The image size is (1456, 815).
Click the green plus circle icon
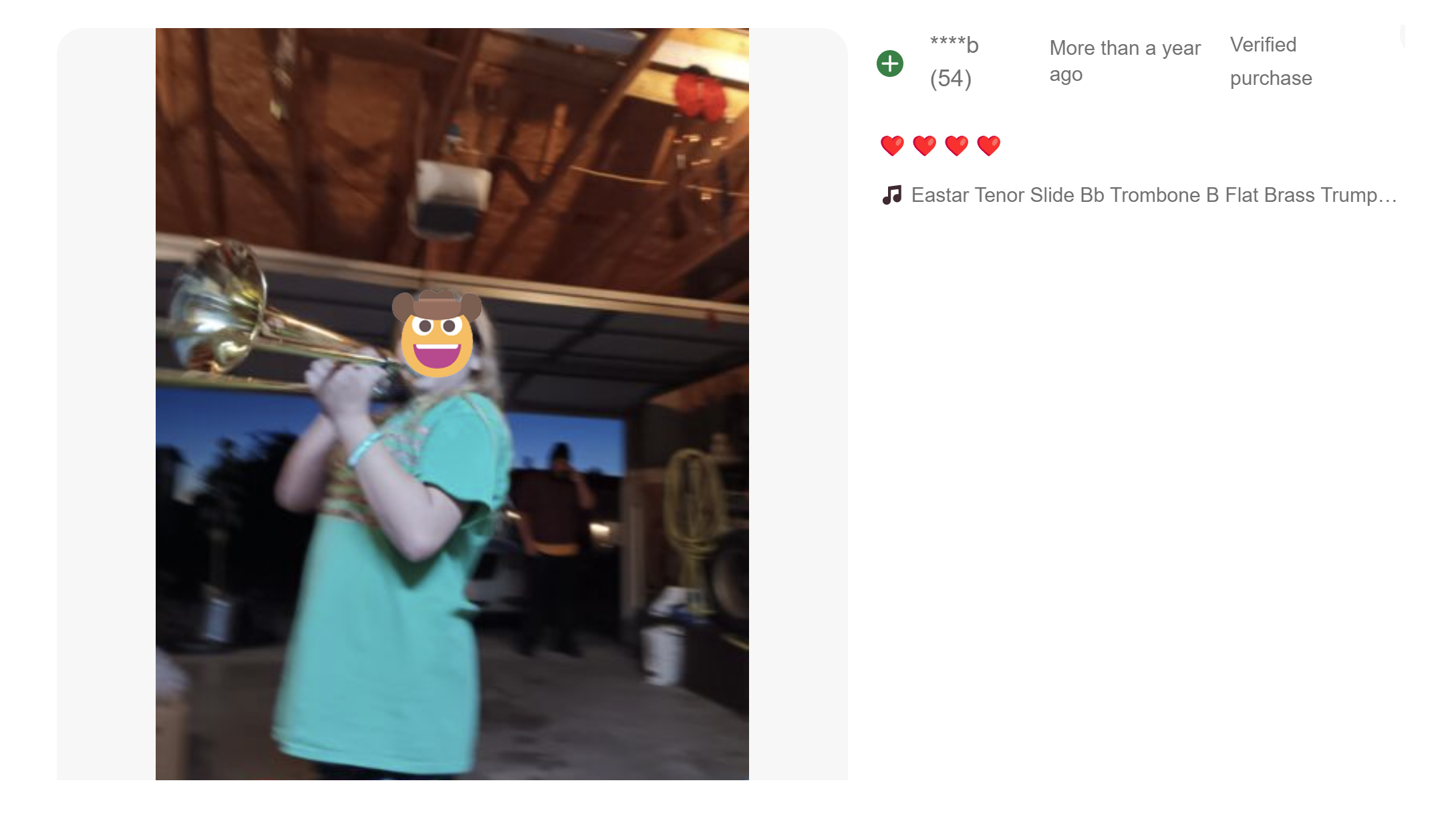[889, 64]
